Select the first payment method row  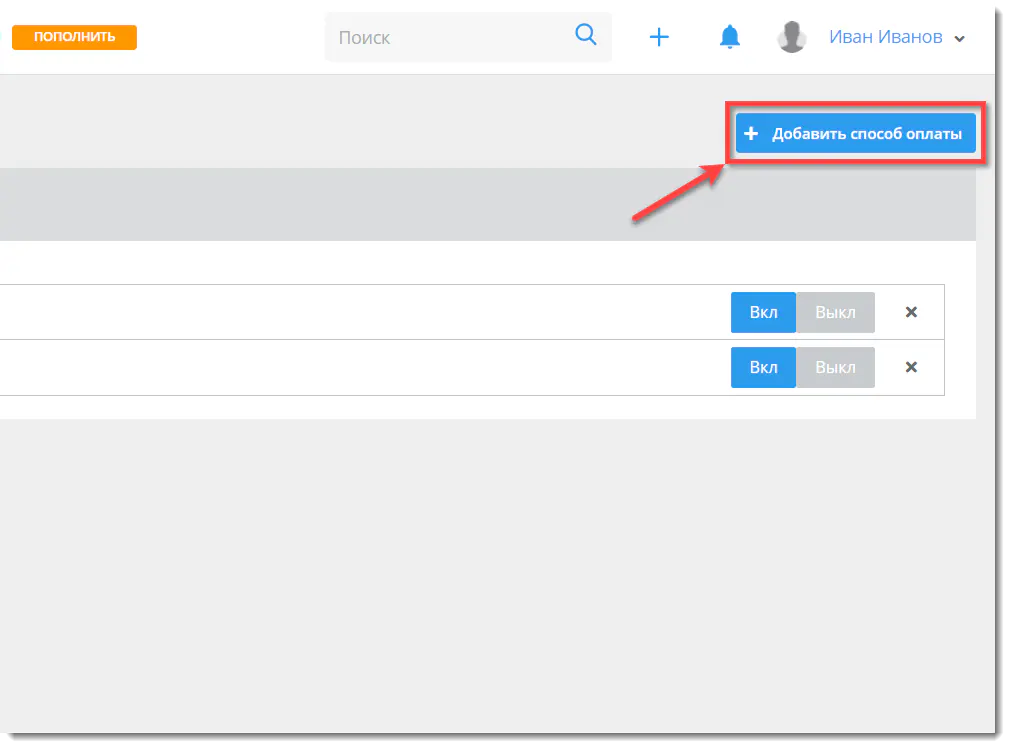point(350,312)
